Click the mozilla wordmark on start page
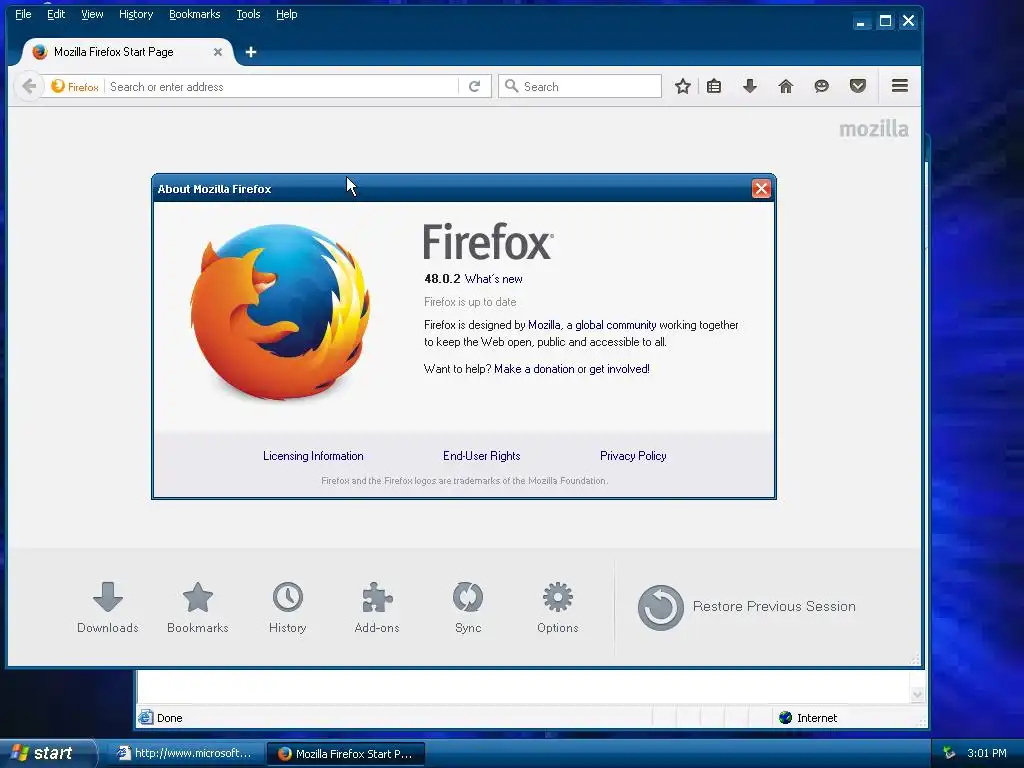Screen dimensions: 1024x768 873,129
